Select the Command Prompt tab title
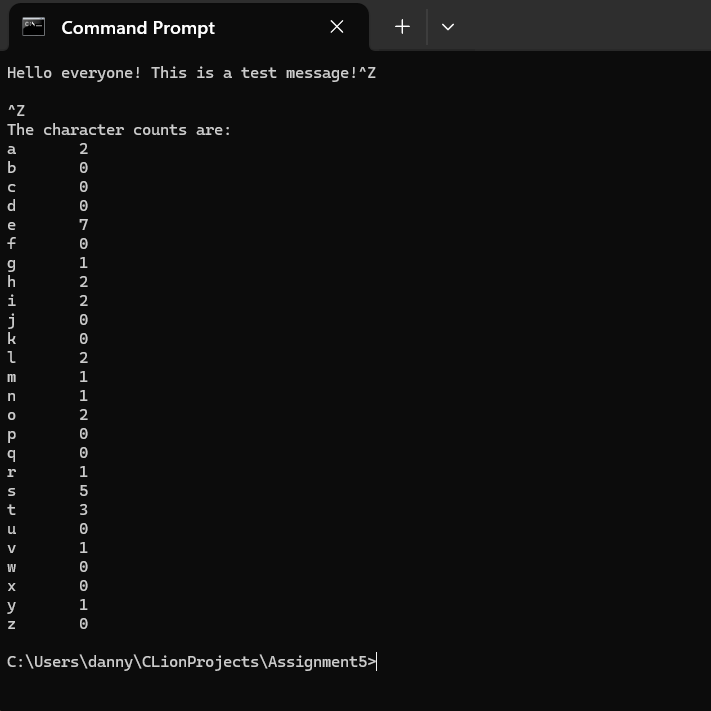711x711 pixels. pyautogui.click(x=138, y=28)
